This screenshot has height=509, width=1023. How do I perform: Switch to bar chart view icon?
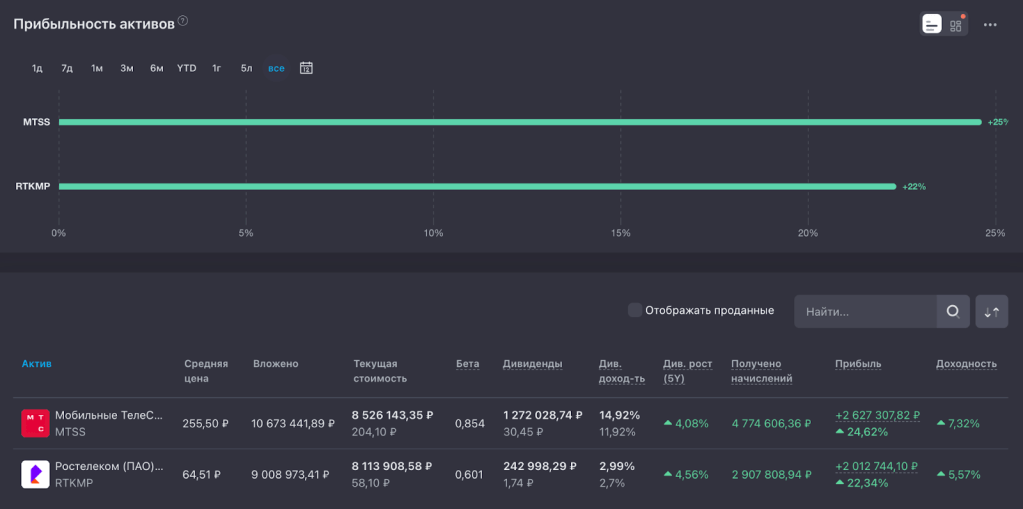tap(932, 24)
